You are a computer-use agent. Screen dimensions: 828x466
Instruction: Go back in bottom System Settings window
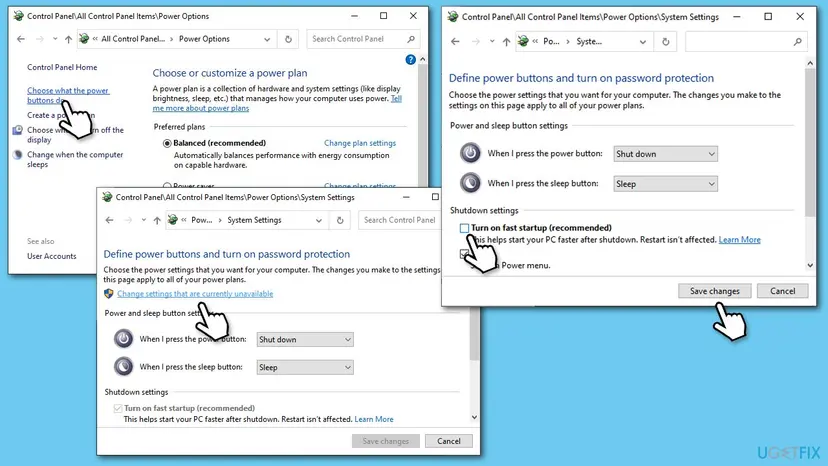click(109, 220)
